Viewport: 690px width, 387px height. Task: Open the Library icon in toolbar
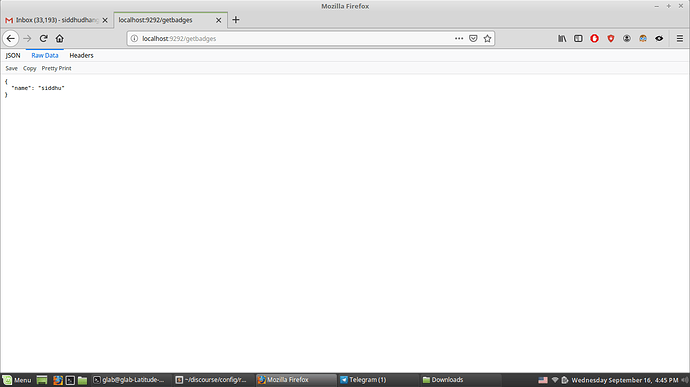[562, 39]
